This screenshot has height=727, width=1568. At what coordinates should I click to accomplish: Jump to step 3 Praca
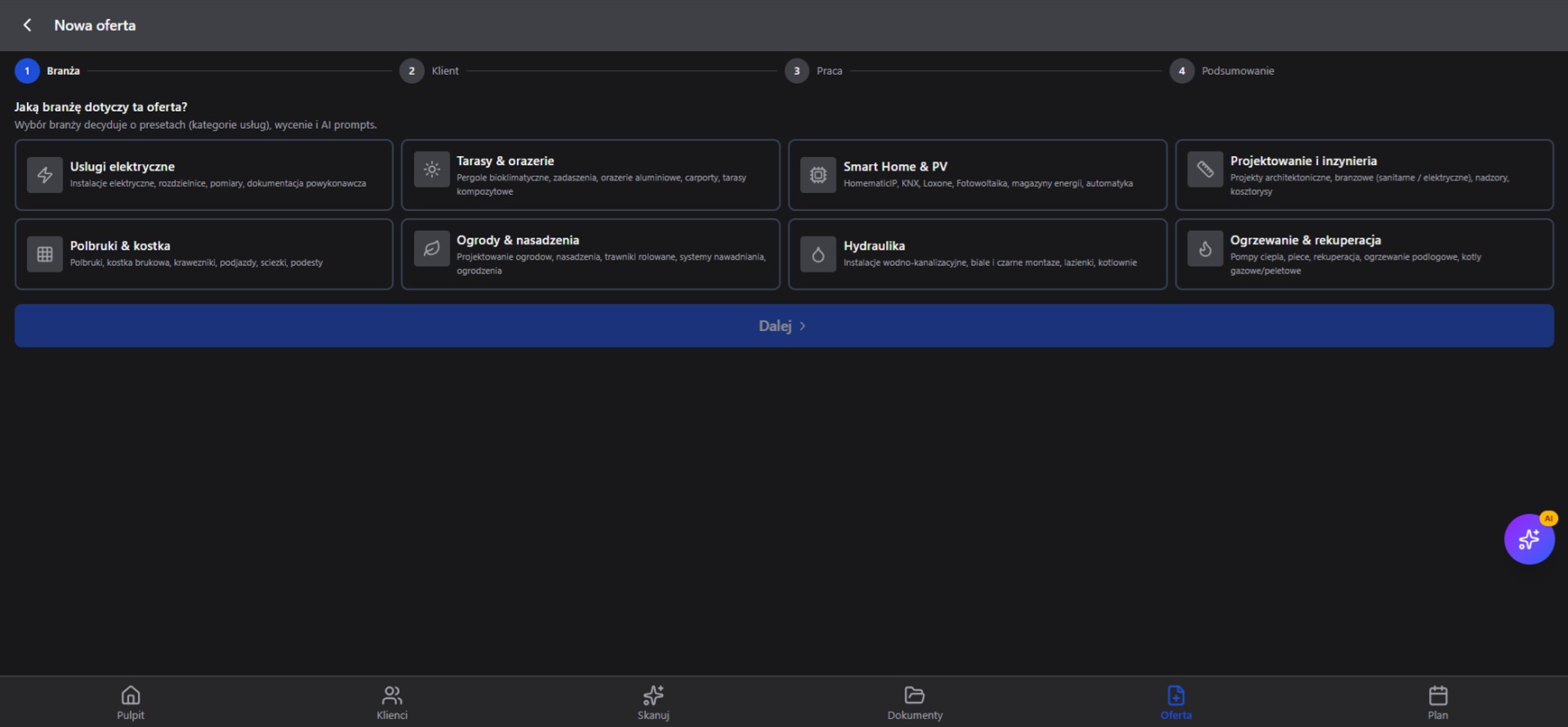(814, 70)
